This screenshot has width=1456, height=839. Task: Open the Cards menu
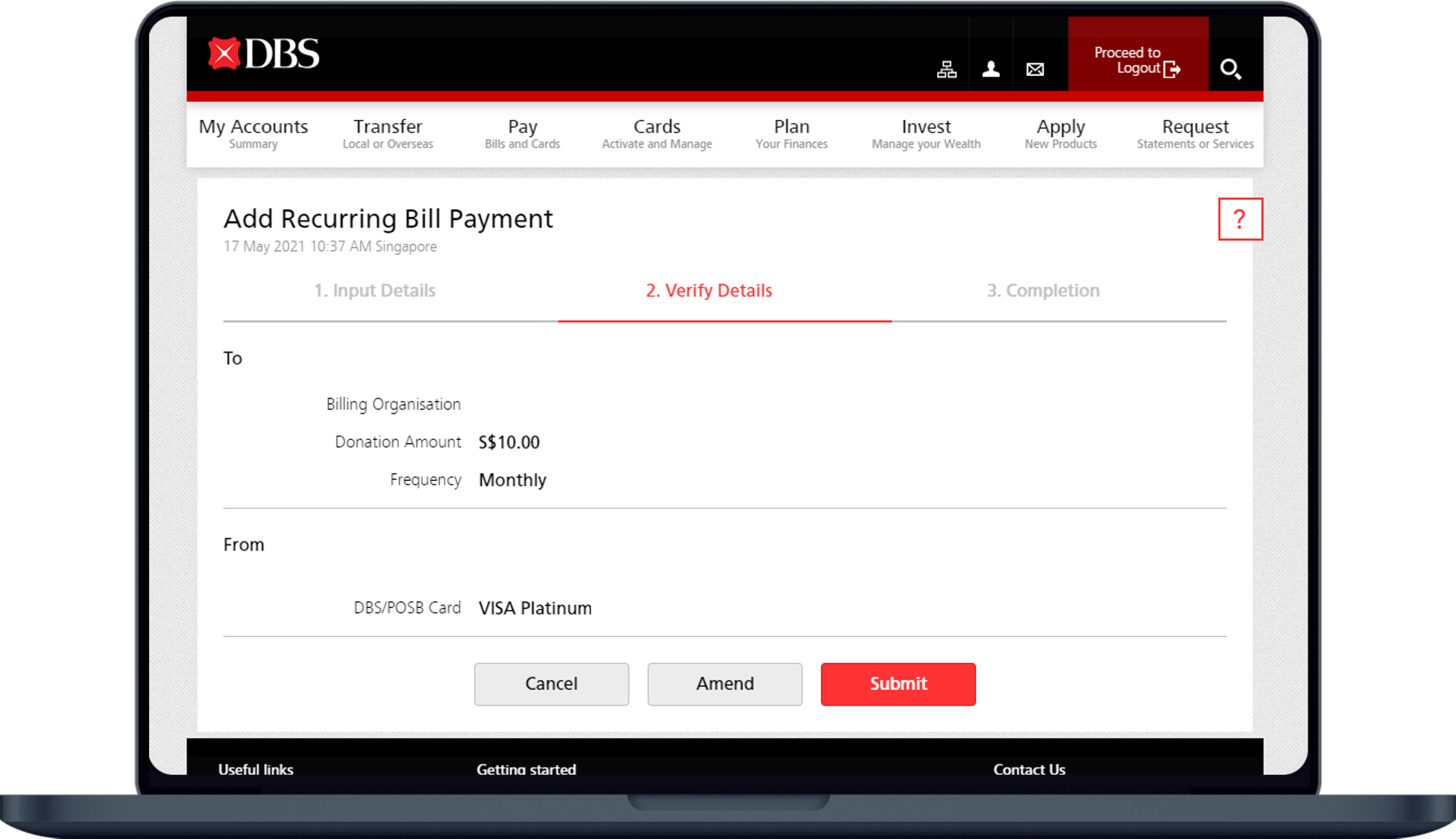point(656,133)
